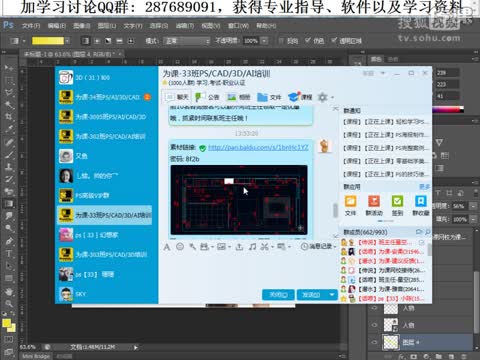Click the yellow foreground color swatch
This screenshot has height=360, width=480.
click(x=6, y=323)
